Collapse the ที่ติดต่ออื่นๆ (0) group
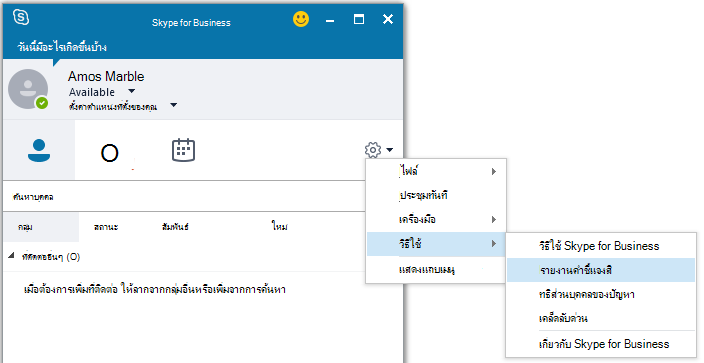Viewport: 704px width, 363px height. [11, 256]
